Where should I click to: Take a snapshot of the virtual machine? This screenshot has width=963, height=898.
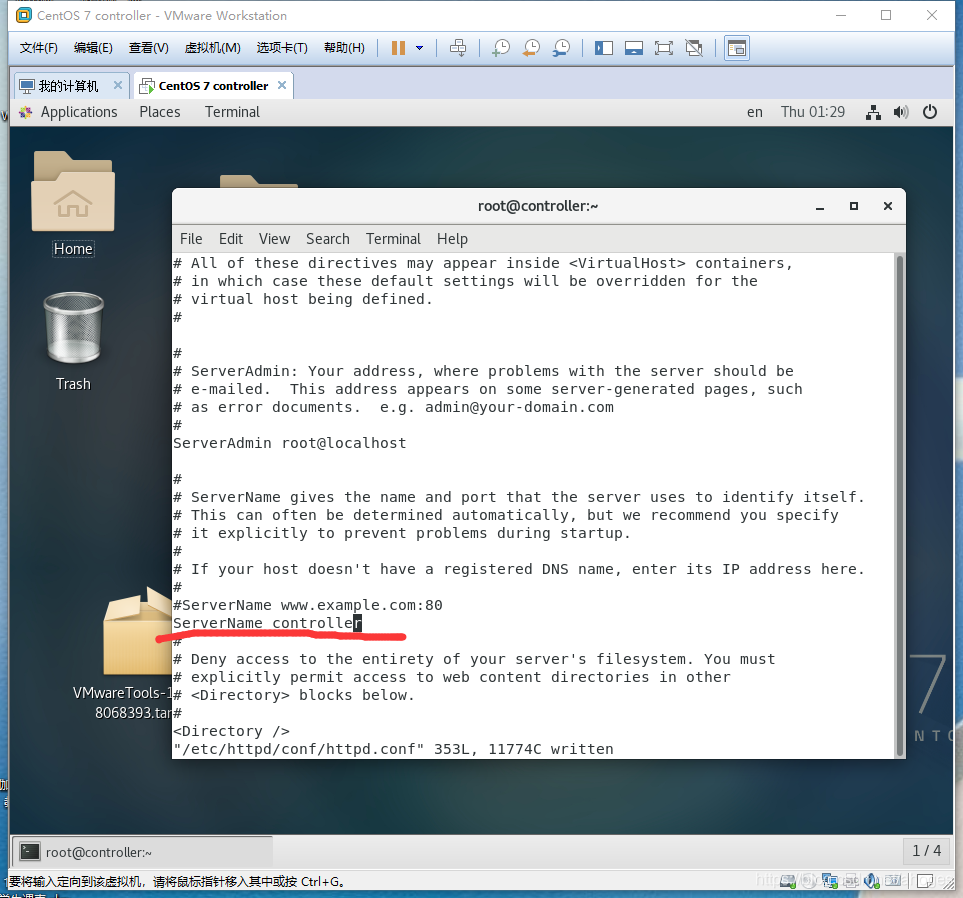(500, 47)
